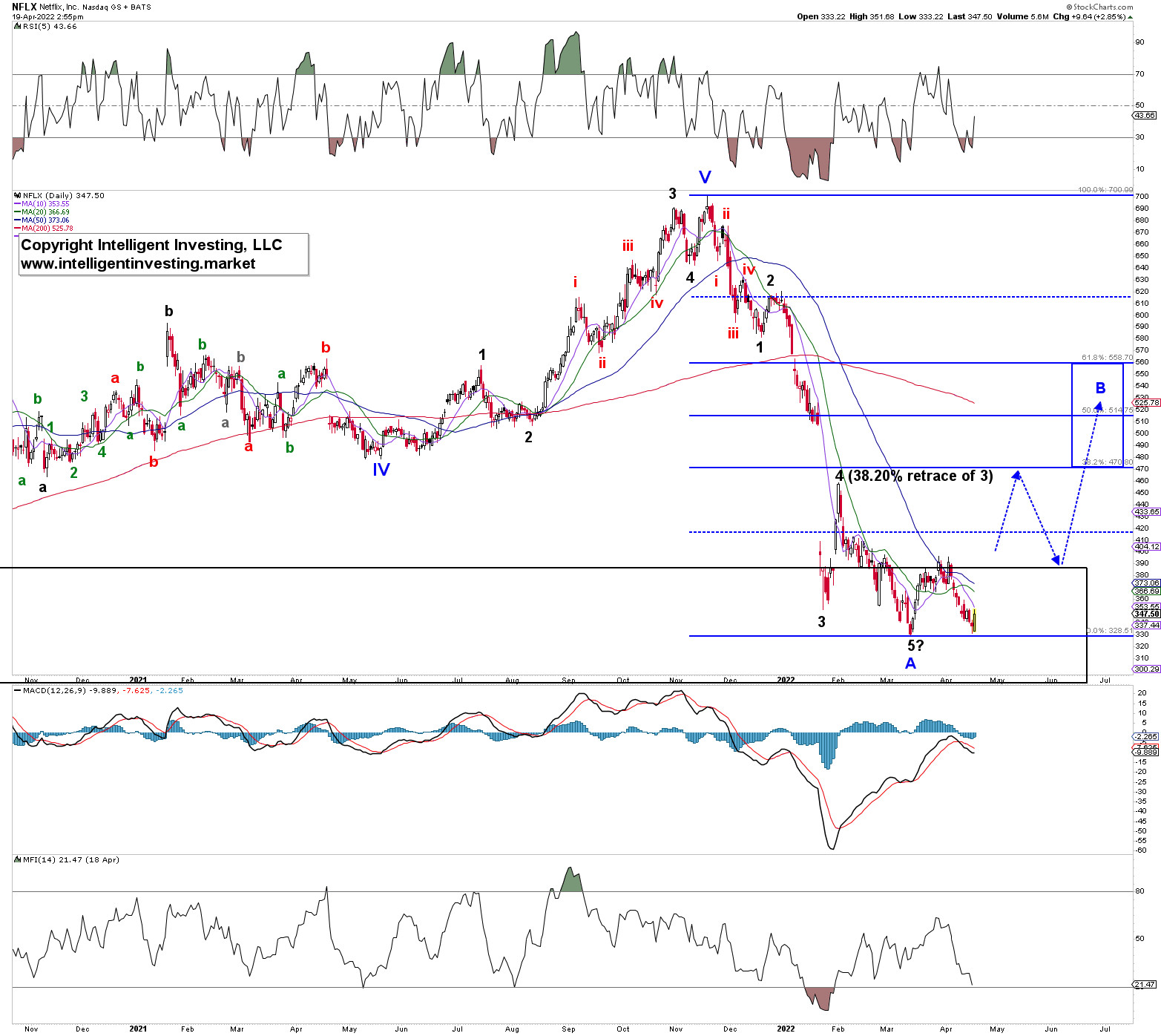Click the '100.0%: 700.99' Fibonacci level label
This screenshot has height=1036, width=1161.
pos(1105,190)
